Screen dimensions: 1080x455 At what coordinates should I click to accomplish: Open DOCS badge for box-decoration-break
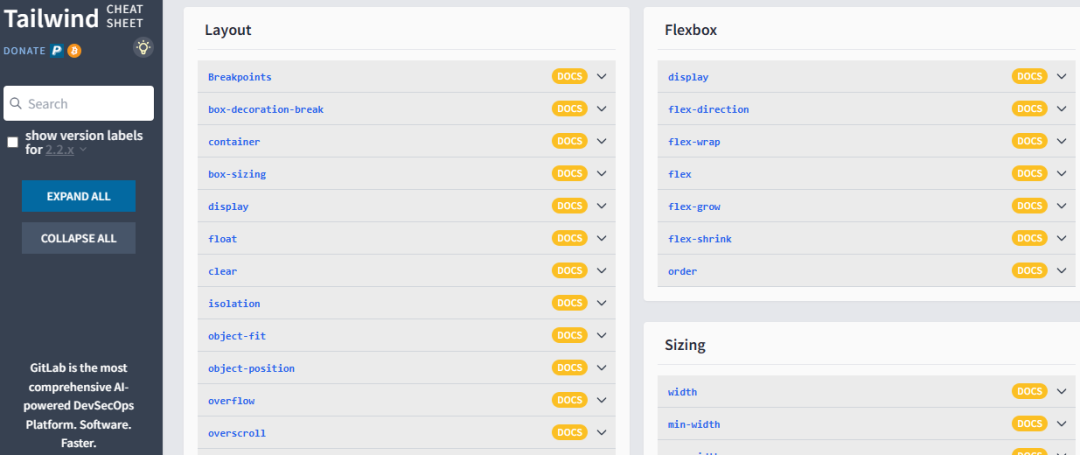(570, 109)
